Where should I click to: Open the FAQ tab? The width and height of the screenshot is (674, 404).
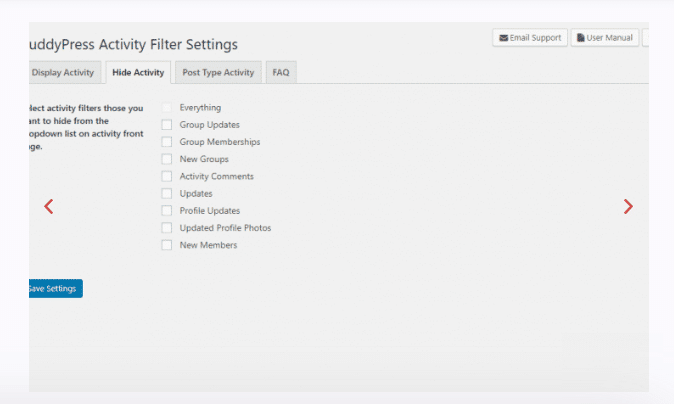tap(281, 72)
